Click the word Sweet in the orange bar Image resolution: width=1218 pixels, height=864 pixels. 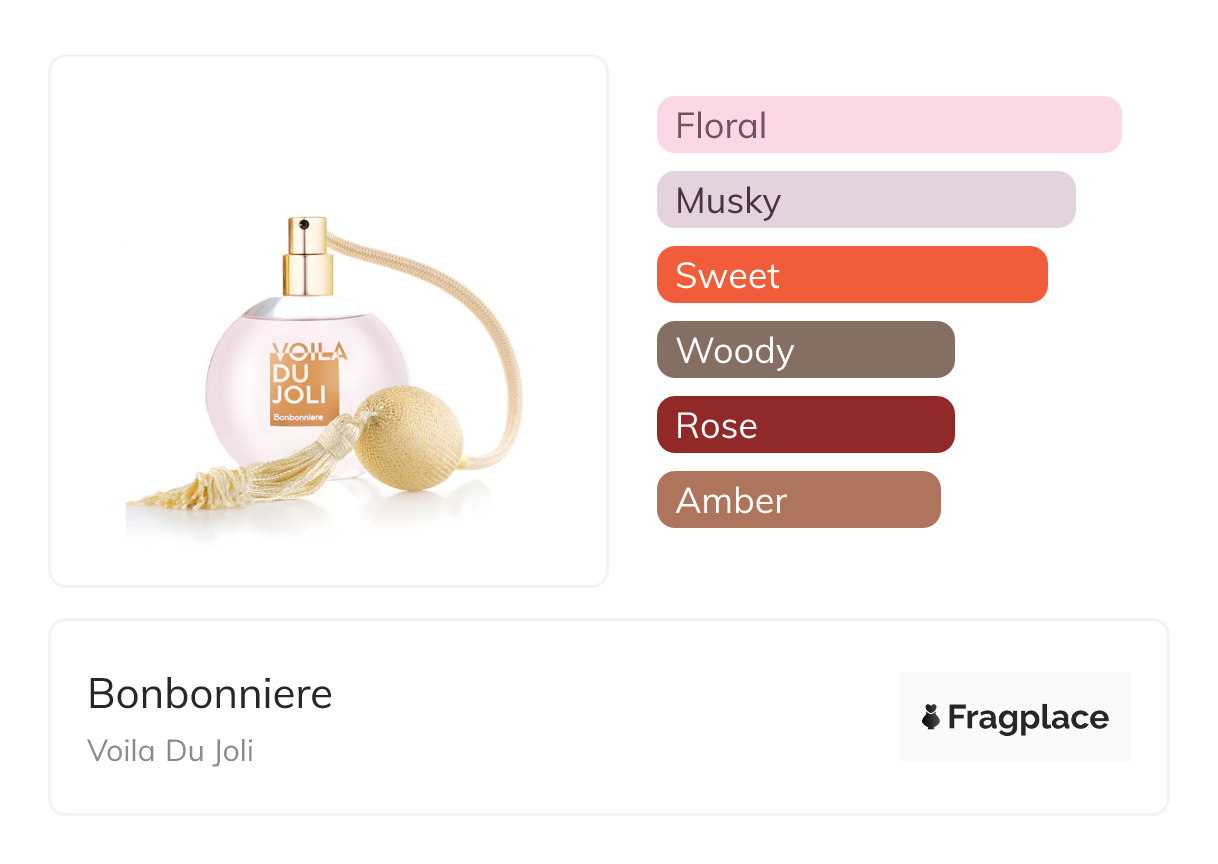click(727, 276)
